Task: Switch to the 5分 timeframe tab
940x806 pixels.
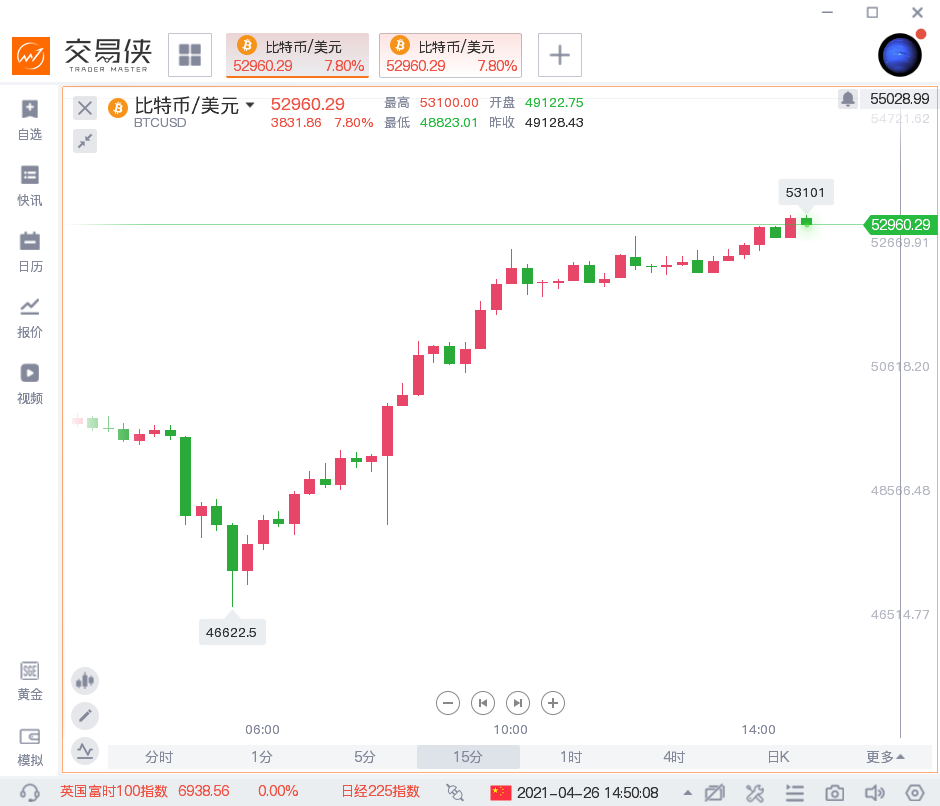Action: click(365, 757)
